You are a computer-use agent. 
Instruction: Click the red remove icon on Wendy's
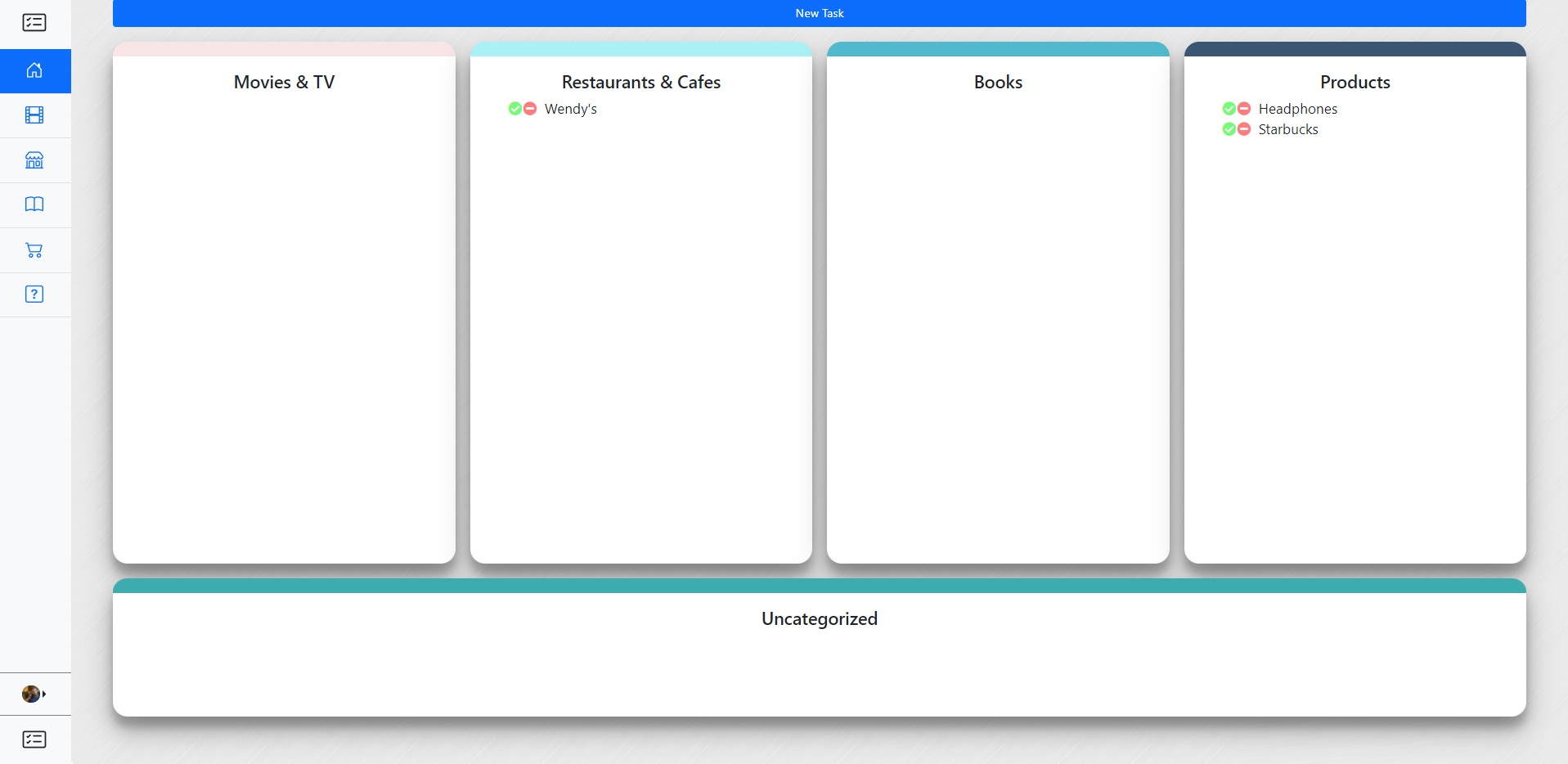pos(529,109)
